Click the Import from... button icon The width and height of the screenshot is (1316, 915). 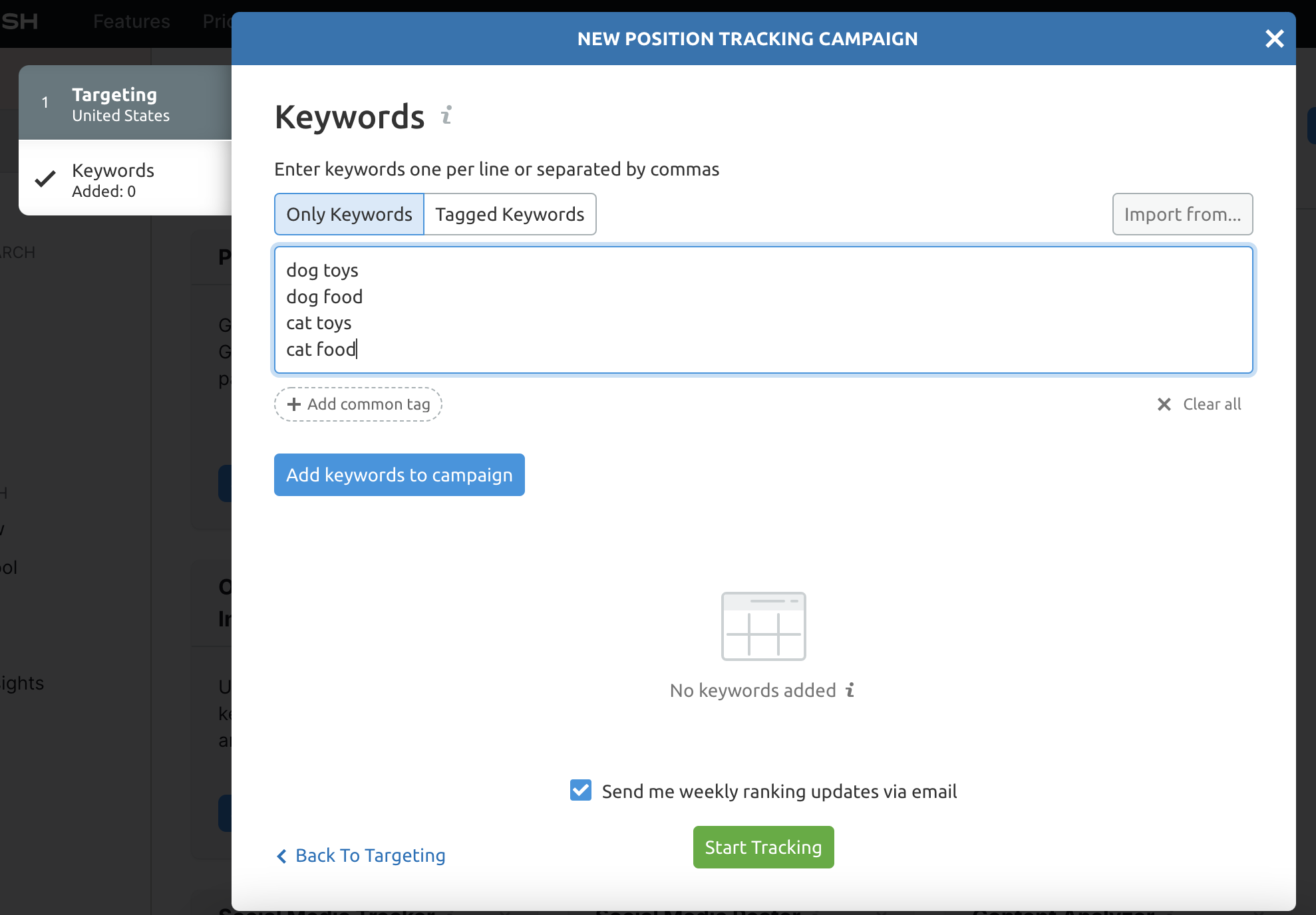1183,213
